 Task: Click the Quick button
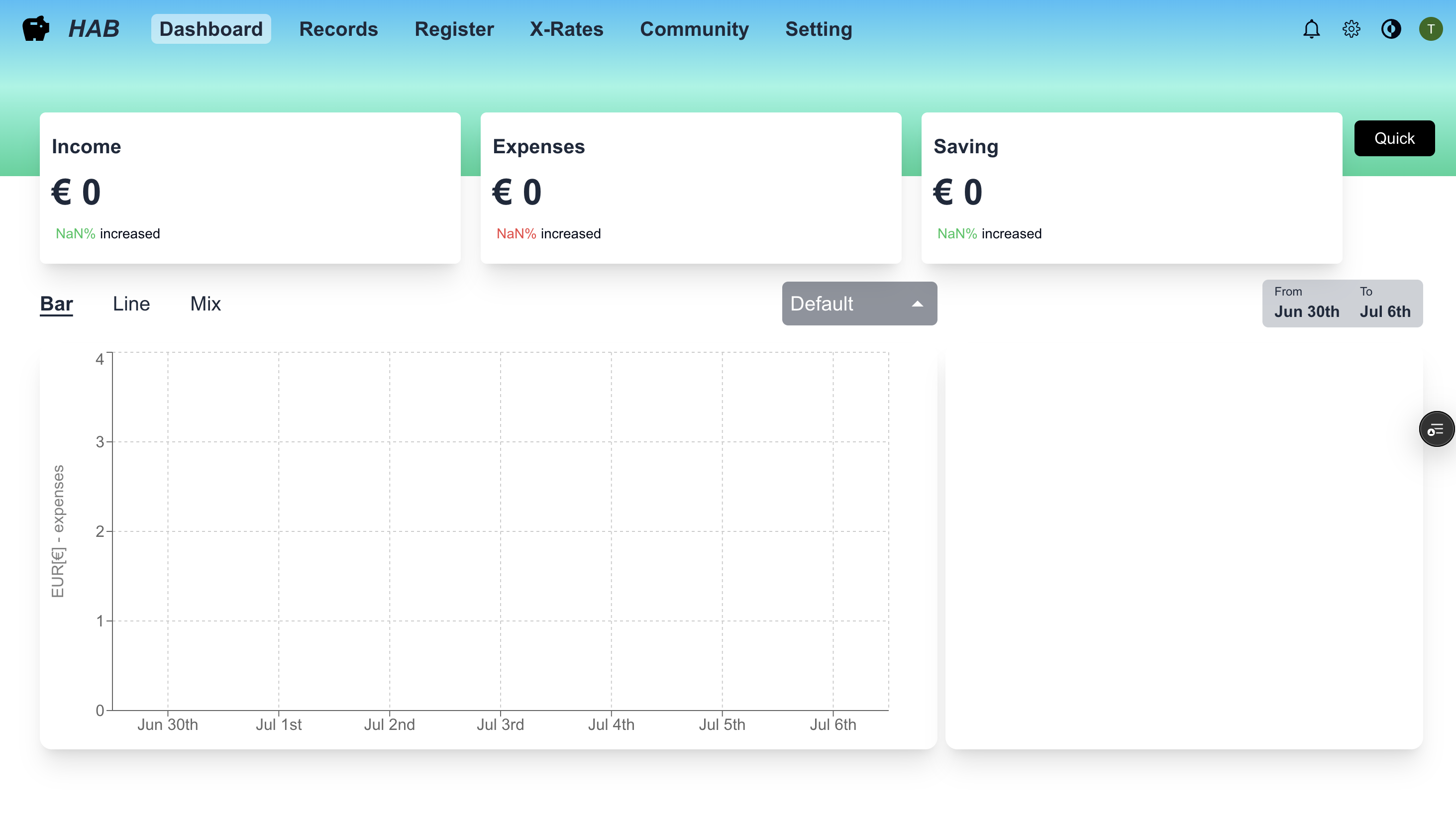(1394, 137)
